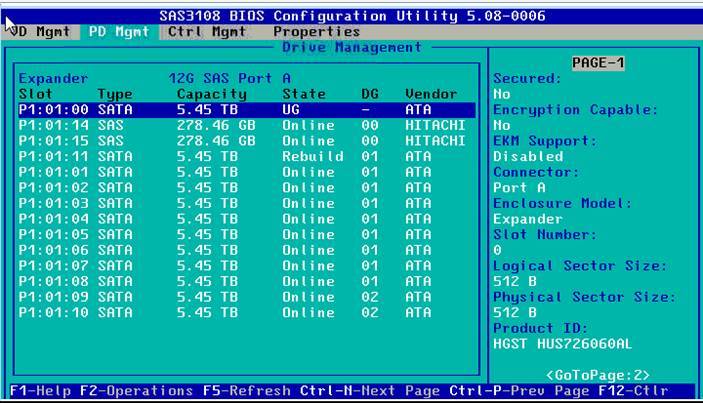
Task: Click the UG state of P1:01:00
Action: tap(291, 110)
